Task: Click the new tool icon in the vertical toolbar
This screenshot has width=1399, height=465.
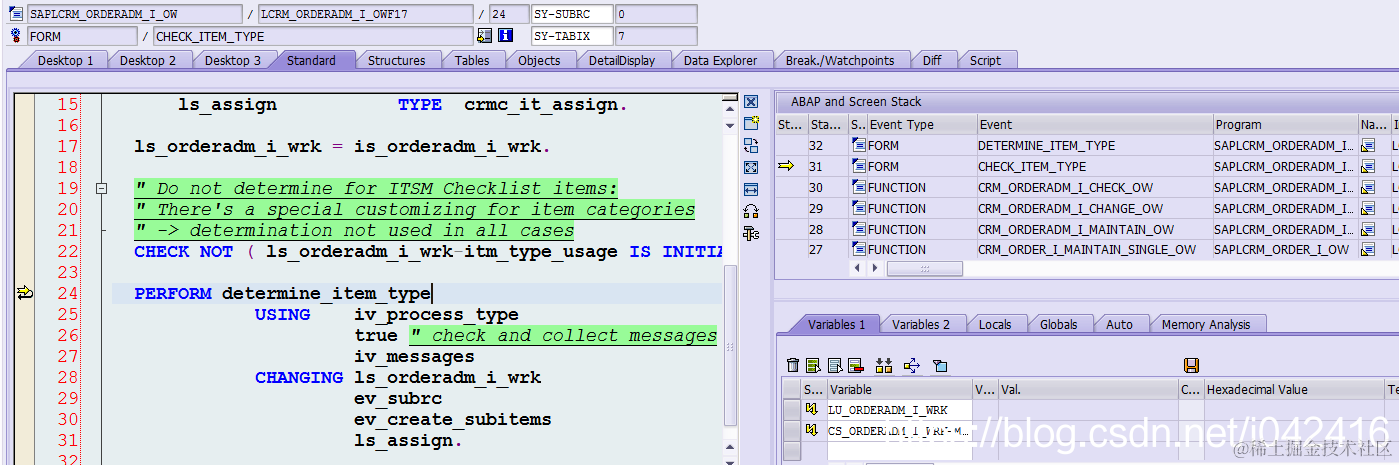Action: click(751, 123)
